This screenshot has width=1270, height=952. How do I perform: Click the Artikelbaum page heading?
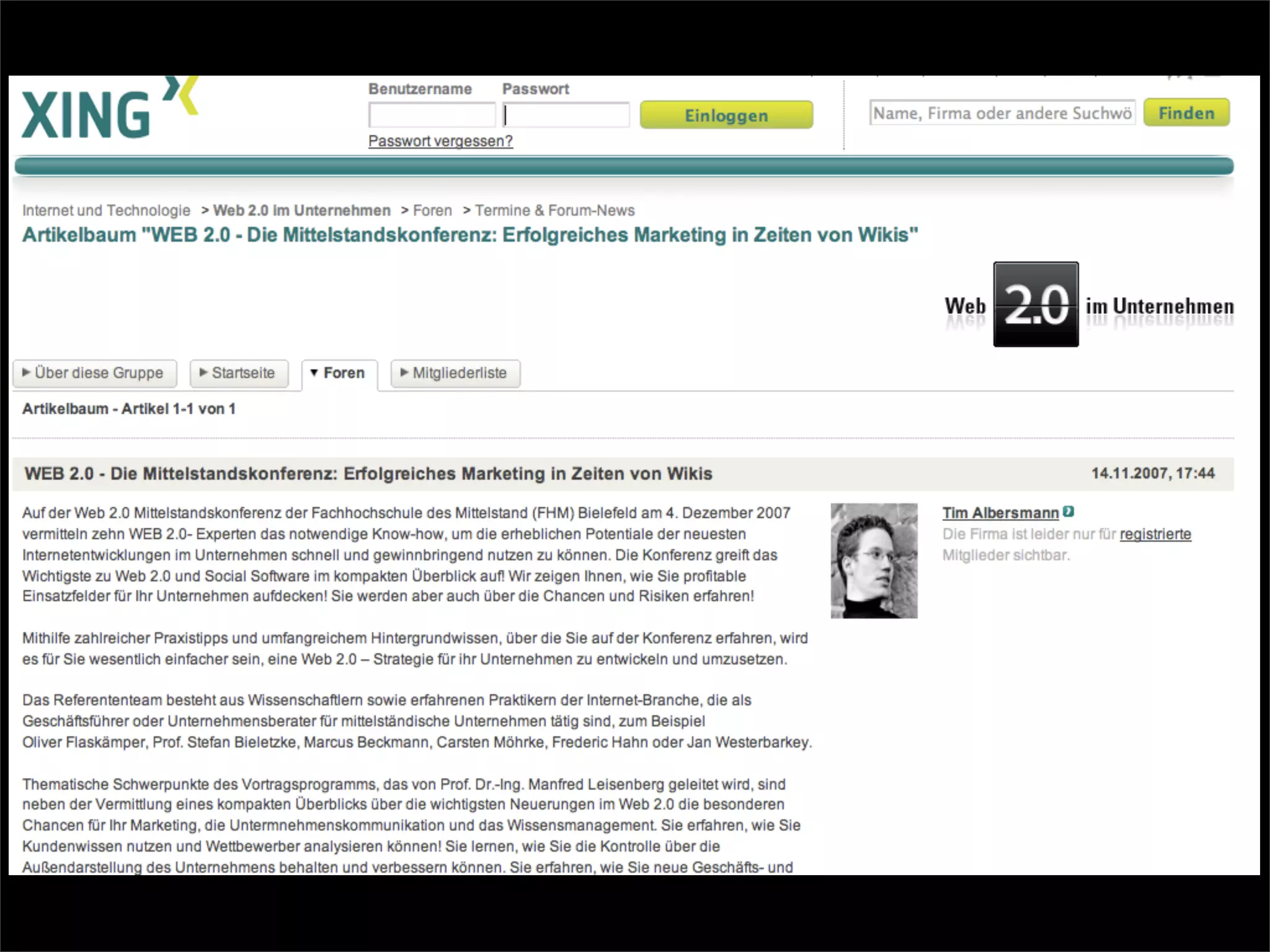(470, 236)
